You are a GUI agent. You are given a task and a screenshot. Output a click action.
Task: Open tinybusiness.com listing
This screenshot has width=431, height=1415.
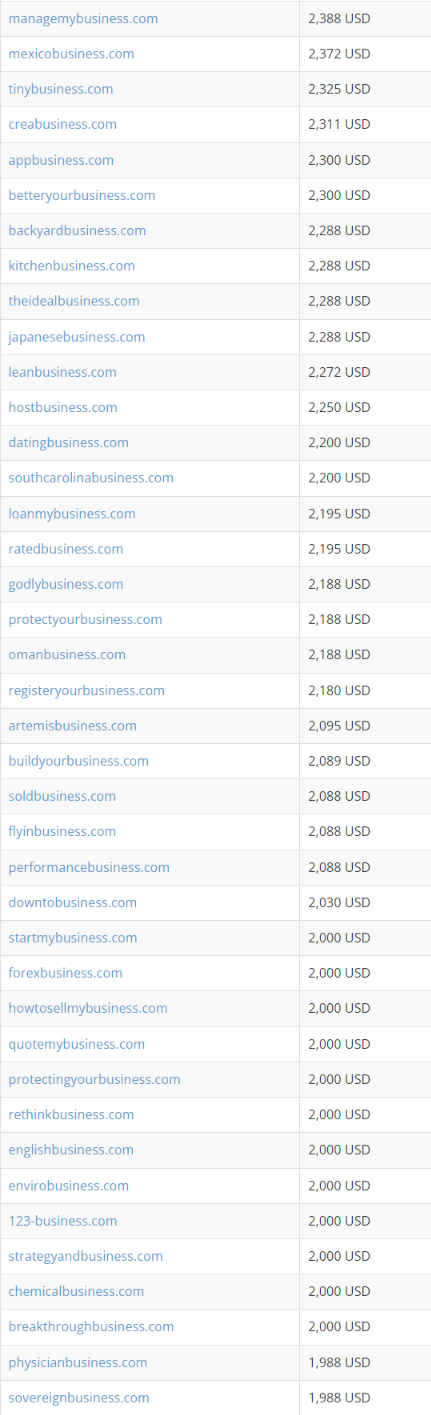61,89
